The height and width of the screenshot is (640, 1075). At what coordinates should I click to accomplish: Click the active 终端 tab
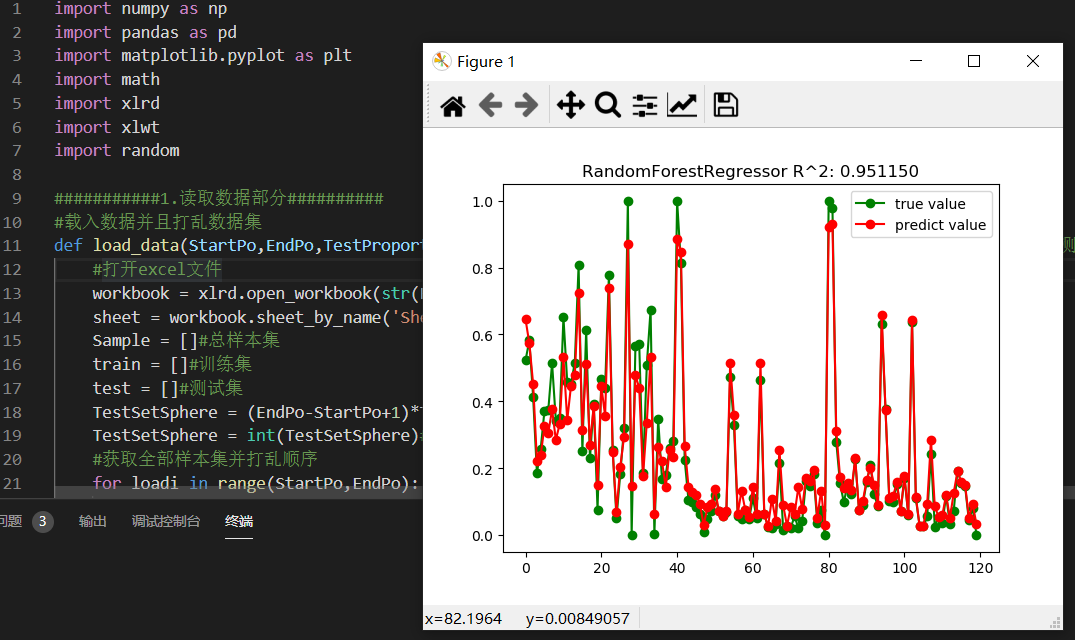(239, 520)
